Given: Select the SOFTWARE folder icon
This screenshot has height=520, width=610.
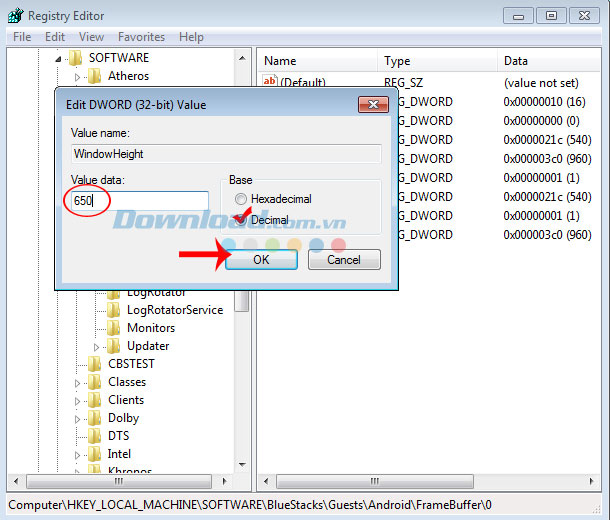Looking at the screenshot, I should tap(75, 58).
